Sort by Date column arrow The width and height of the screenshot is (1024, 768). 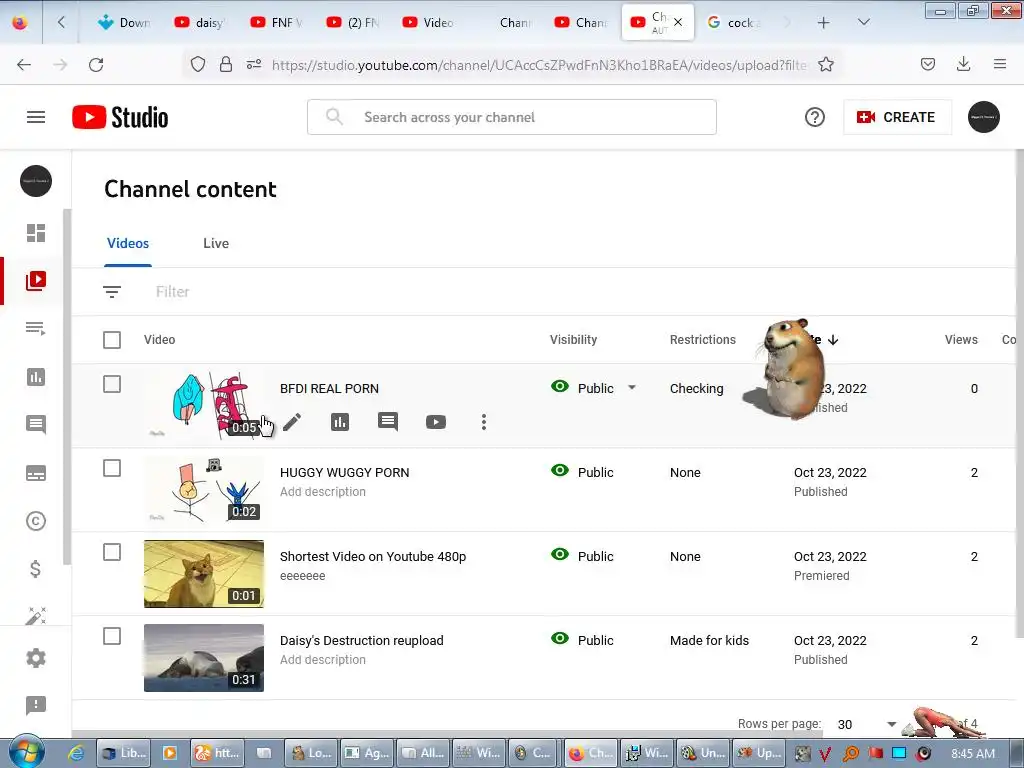pos(833,340)
